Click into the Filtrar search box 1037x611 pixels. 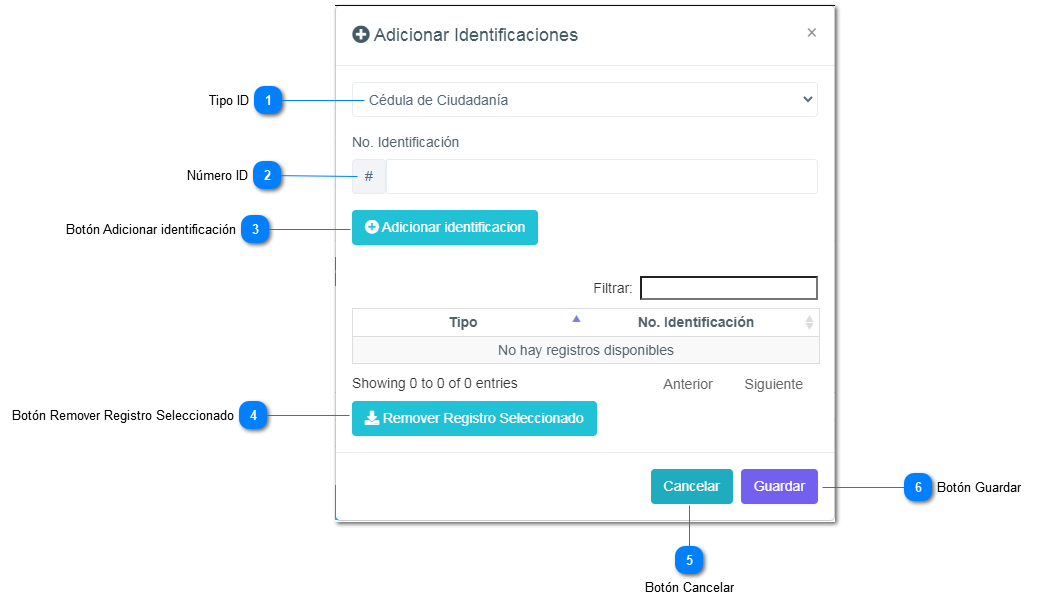click(728, 288)
